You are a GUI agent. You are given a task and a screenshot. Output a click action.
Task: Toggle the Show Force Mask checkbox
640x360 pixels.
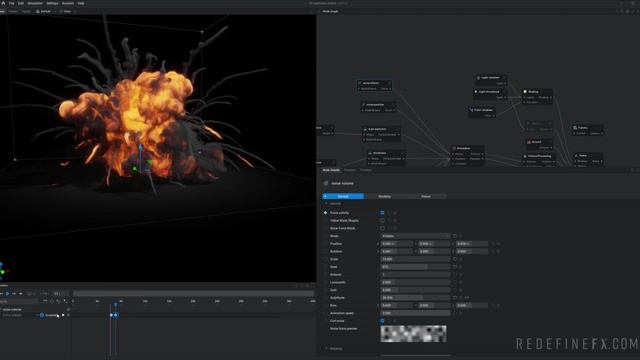[382, 228]
